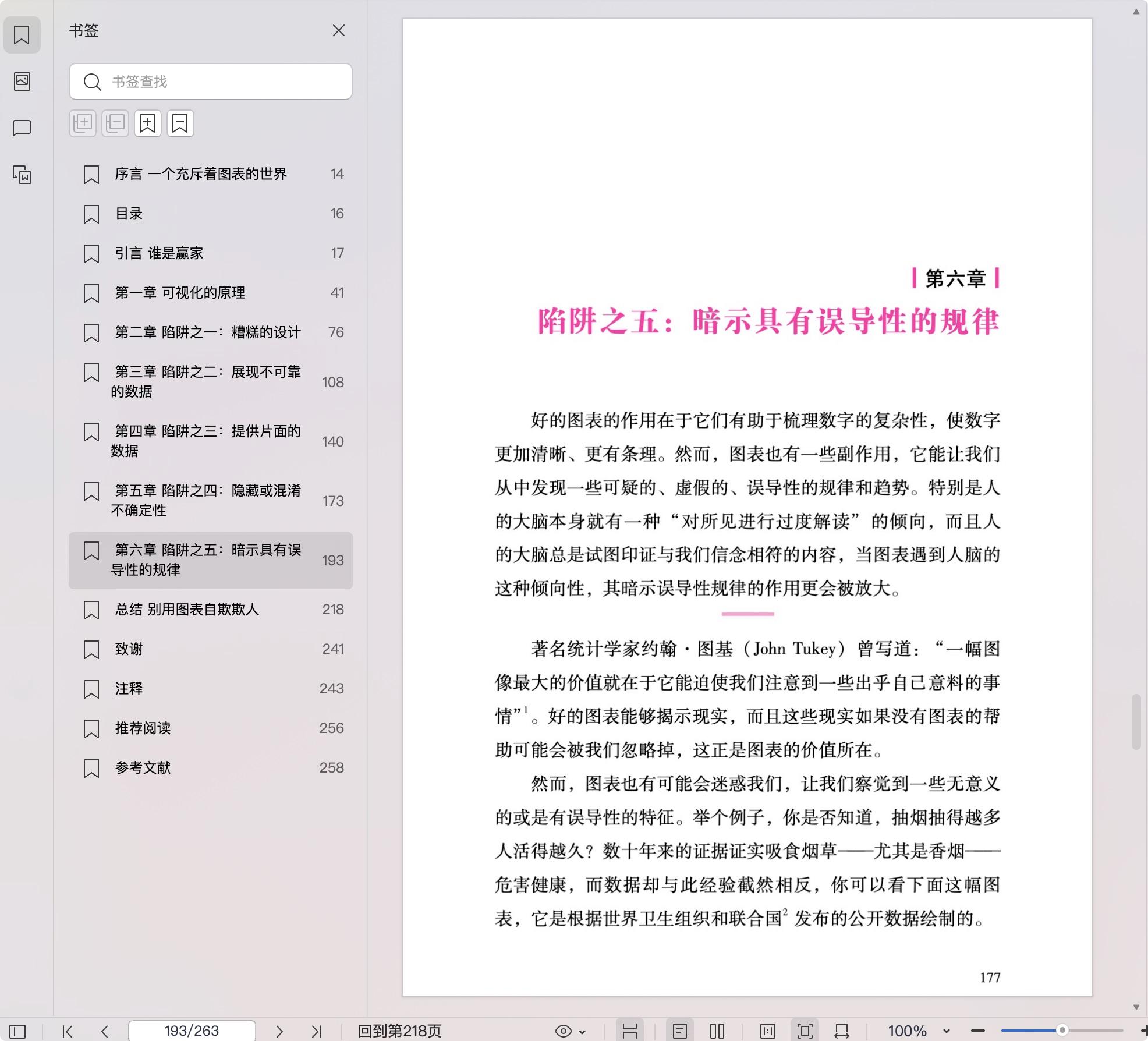Open bookmark 第一章 可视化的原理

pyautogui.click(x=211, y=293)
